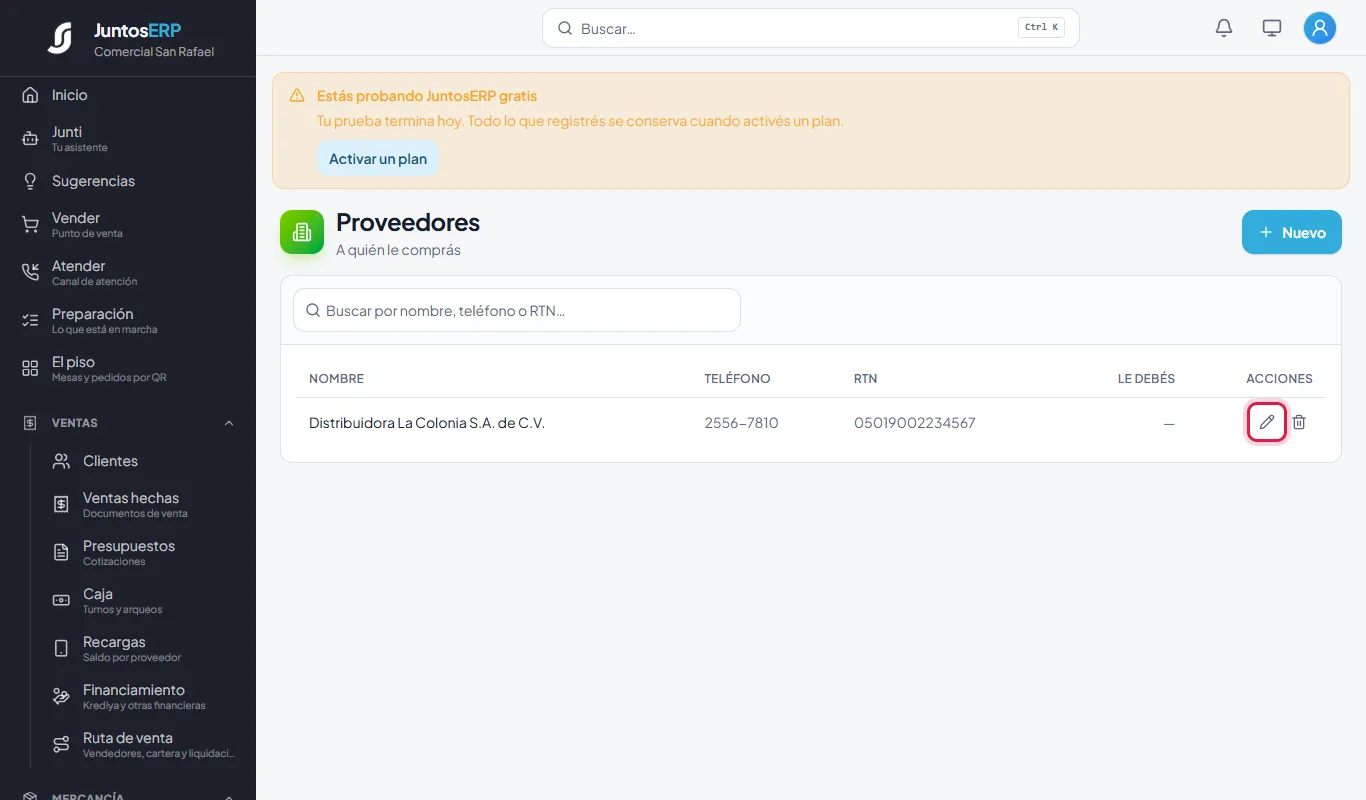
Task: Open notifications bell
Action: point(1224,28)
